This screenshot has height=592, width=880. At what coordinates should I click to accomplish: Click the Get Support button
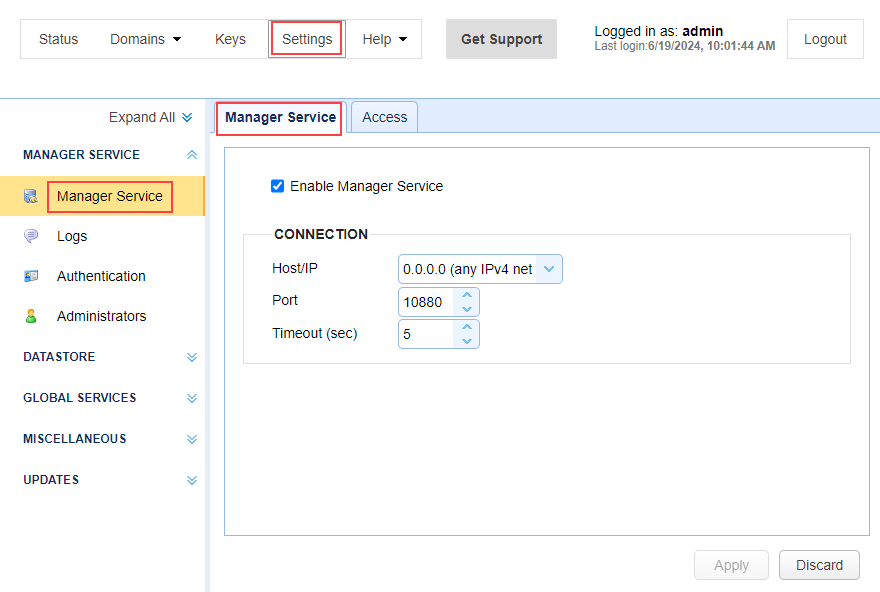tap(501, 39)
